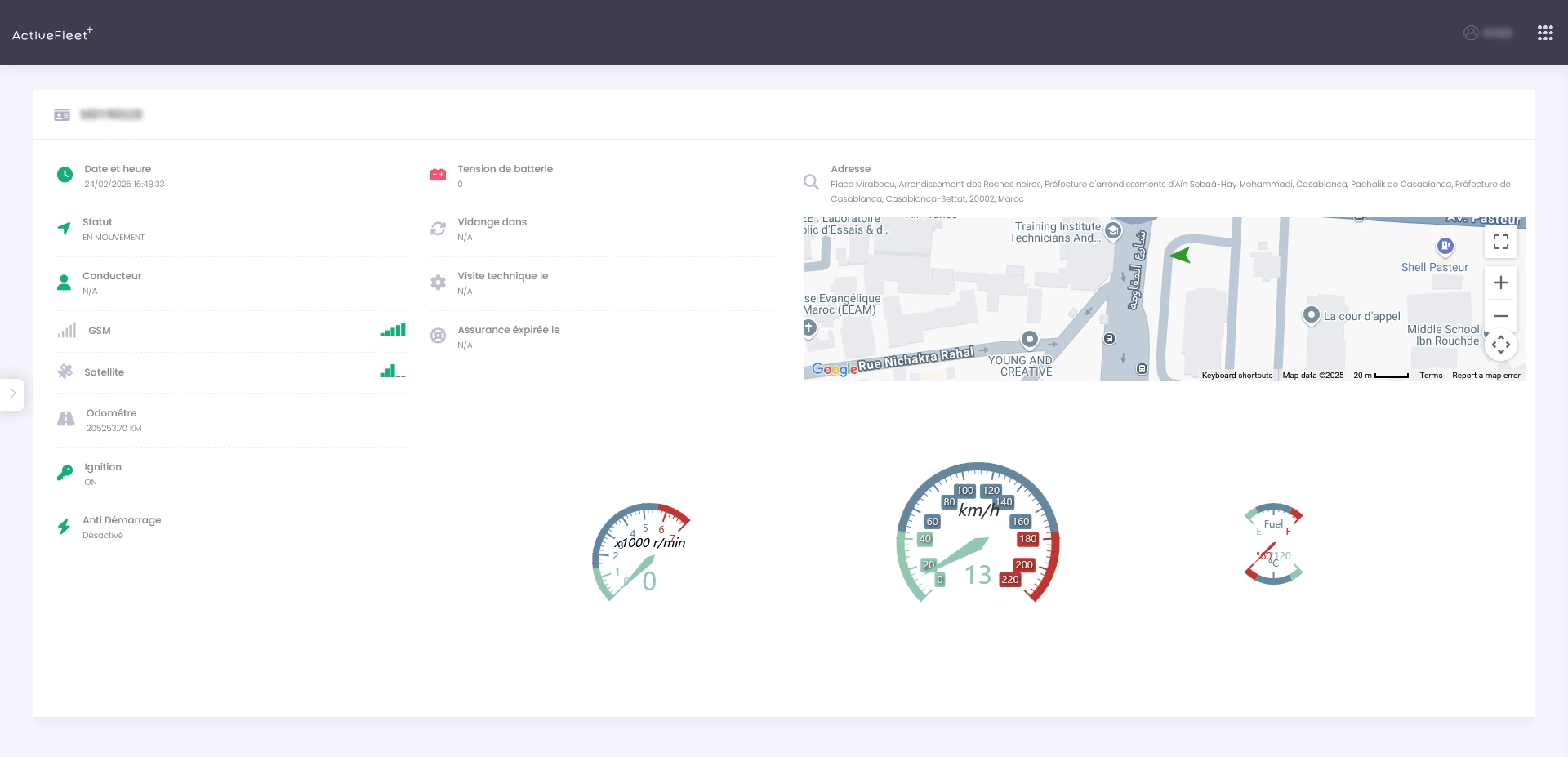Screen dimensions: 1568x757
Task: Zoom in on the map
Action: (1500, 283)
